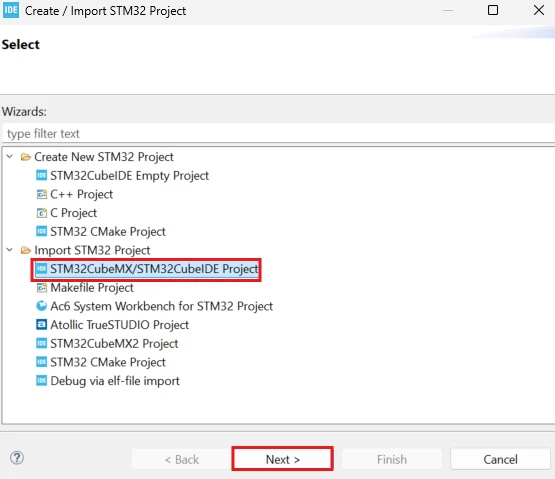This screenshot has height=479, width=555.
Task: Select Create New STM32 Project label
Action: coord(104,157)
